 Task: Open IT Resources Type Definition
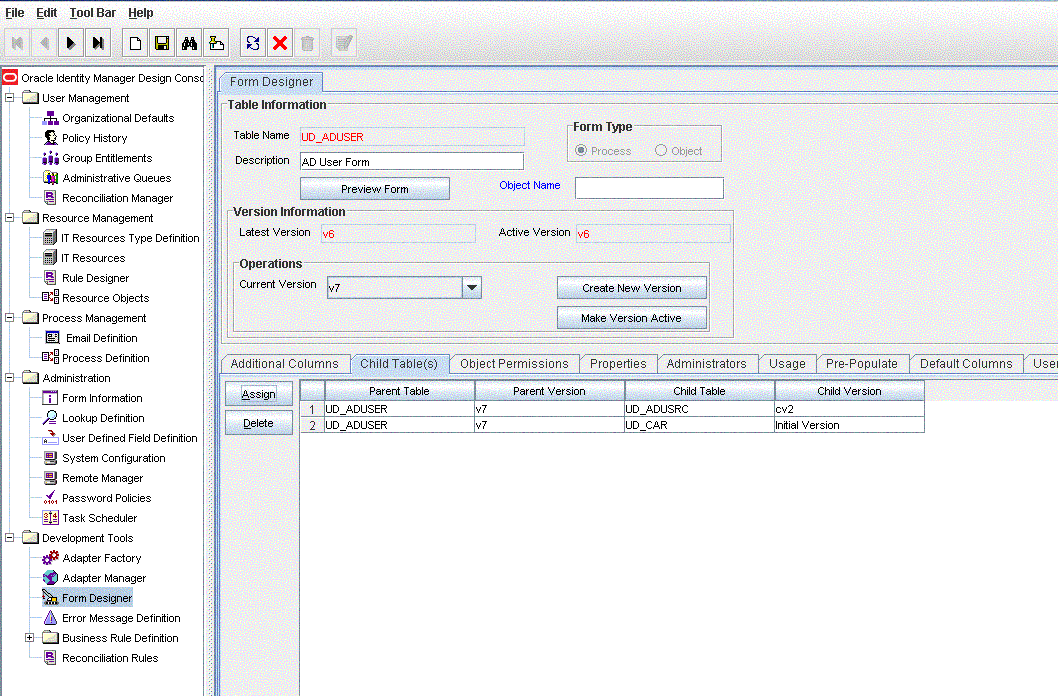130,238
